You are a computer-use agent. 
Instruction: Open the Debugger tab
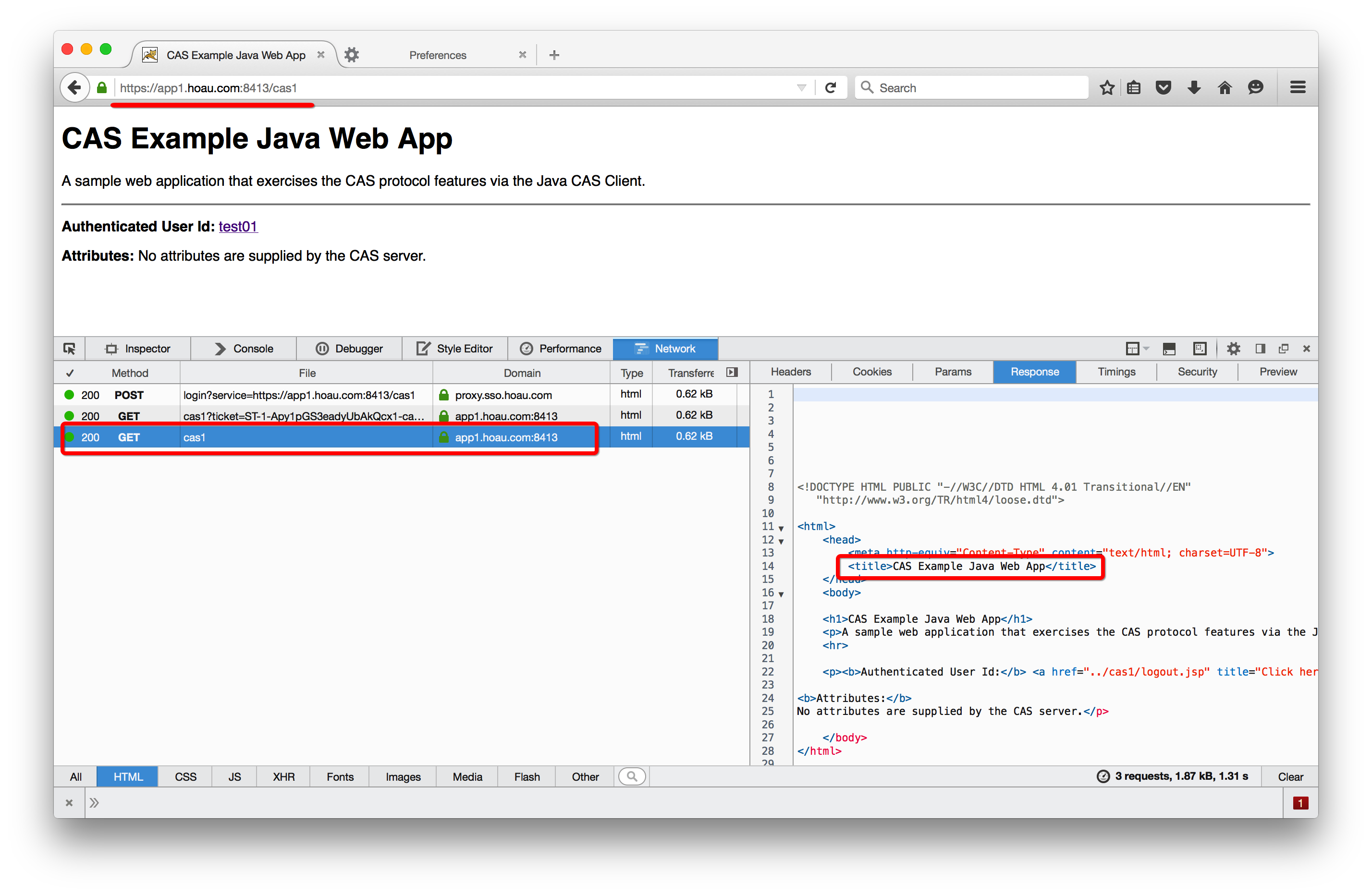coord(349,349)
